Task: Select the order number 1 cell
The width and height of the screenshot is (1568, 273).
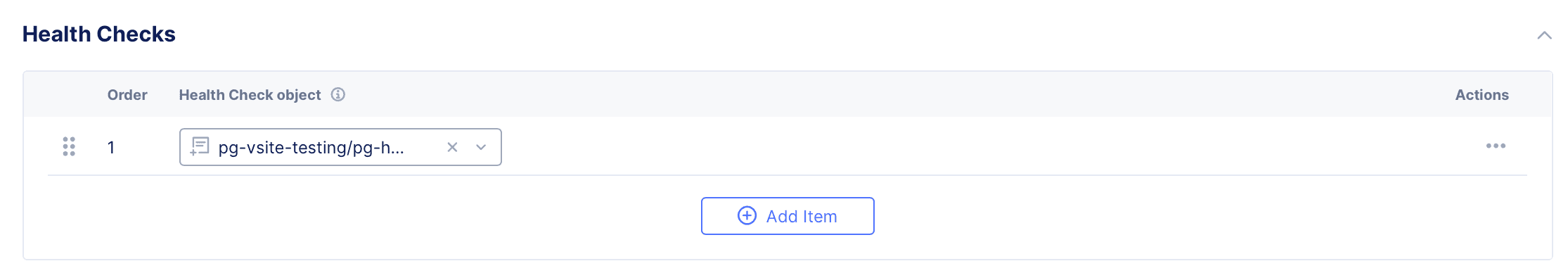Action: [x=111, y=148]
